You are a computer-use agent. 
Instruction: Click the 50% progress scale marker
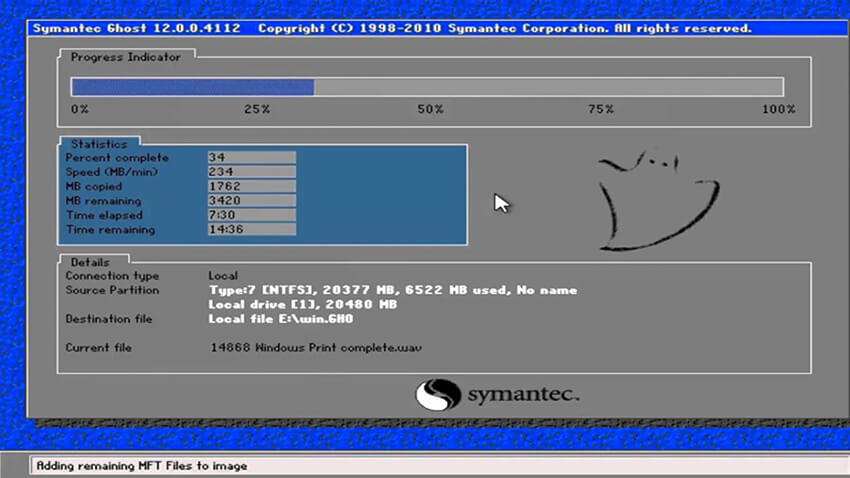pyautogui.click(x=430, y=108)
